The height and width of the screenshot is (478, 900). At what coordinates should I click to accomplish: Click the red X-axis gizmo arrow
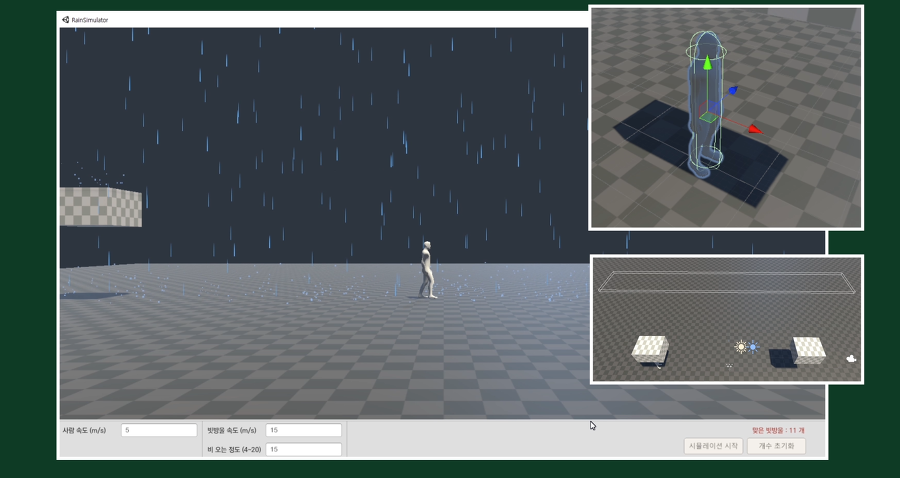(x=754, y=128)
